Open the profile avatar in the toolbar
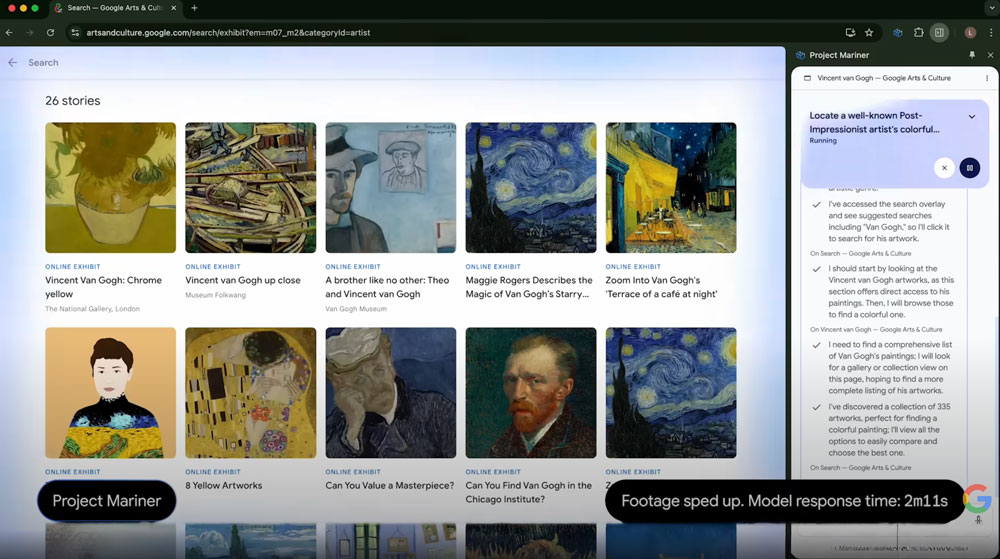This screenshot has height=559, width=1000. (970, 33)
